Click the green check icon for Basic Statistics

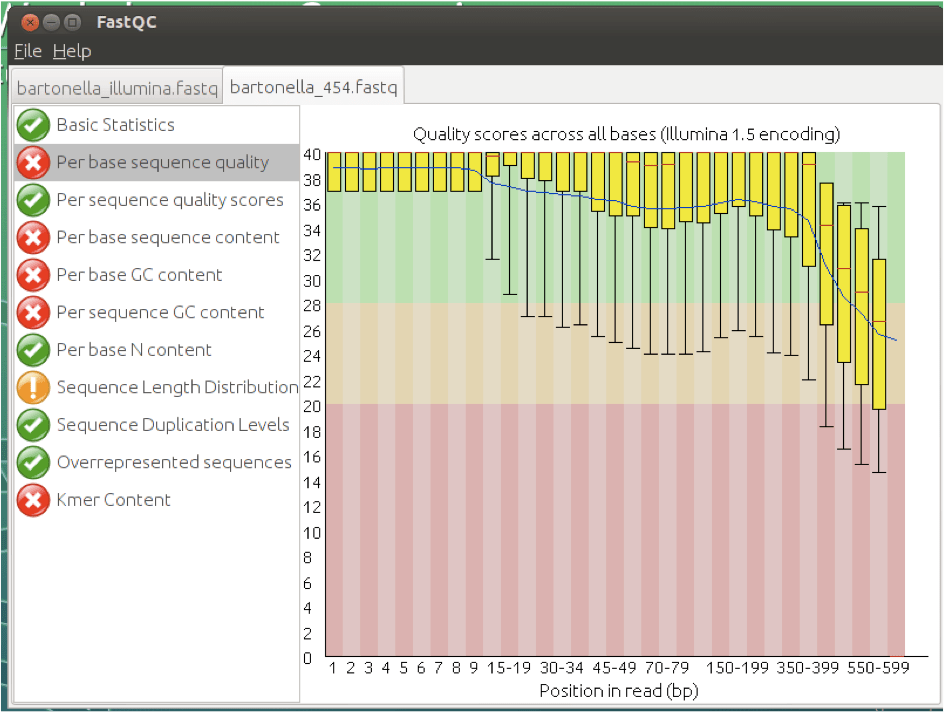coord(33,125)
